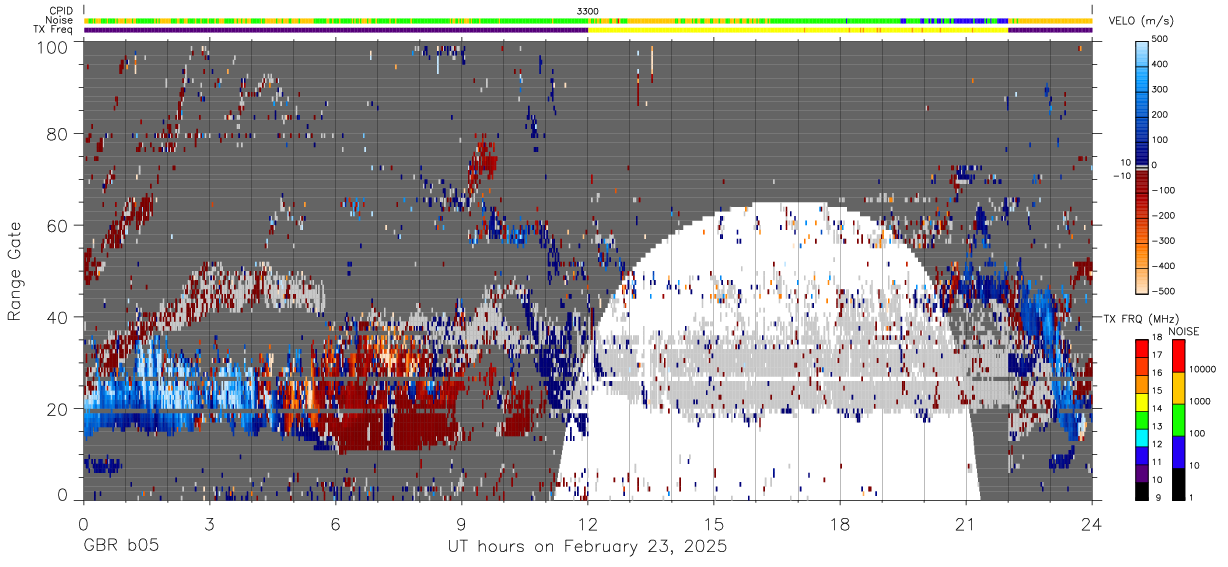Click range gate tick label 20

tap(58, 409)
